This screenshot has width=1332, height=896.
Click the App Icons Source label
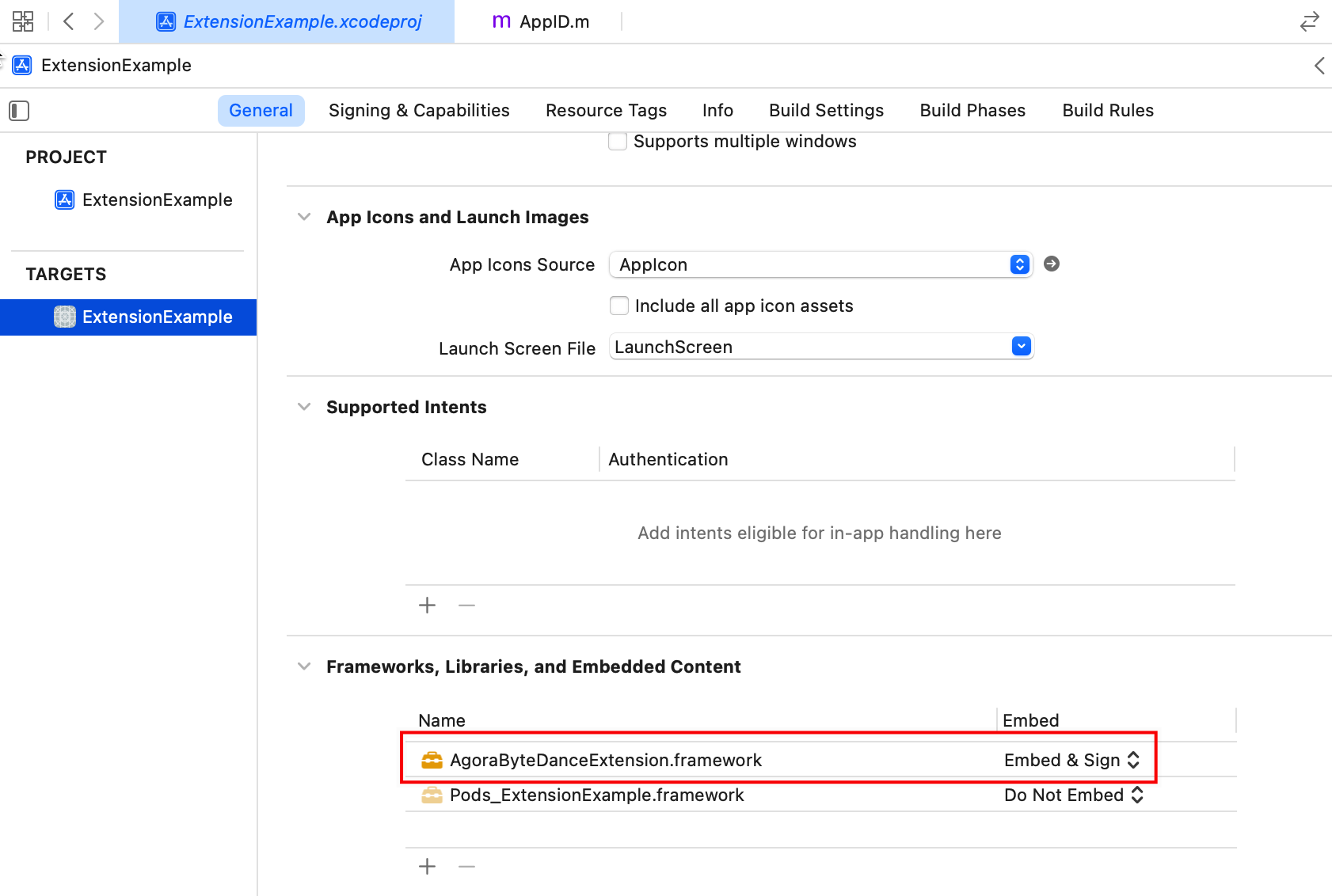pos(522,264)
